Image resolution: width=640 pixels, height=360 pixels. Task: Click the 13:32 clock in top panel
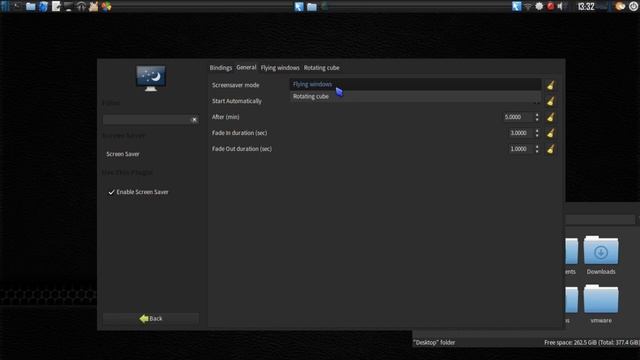[x=586, y=7]
